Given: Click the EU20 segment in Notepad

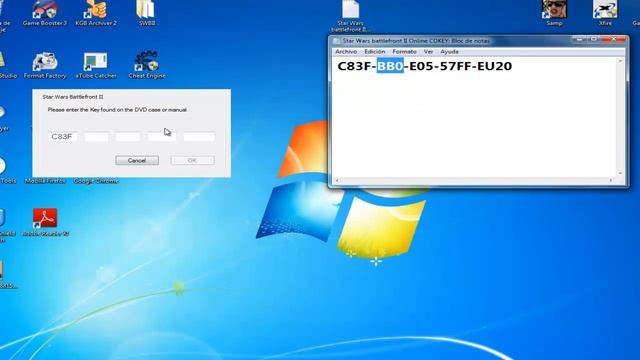Looking at the screenshot, I should (494, 66).
